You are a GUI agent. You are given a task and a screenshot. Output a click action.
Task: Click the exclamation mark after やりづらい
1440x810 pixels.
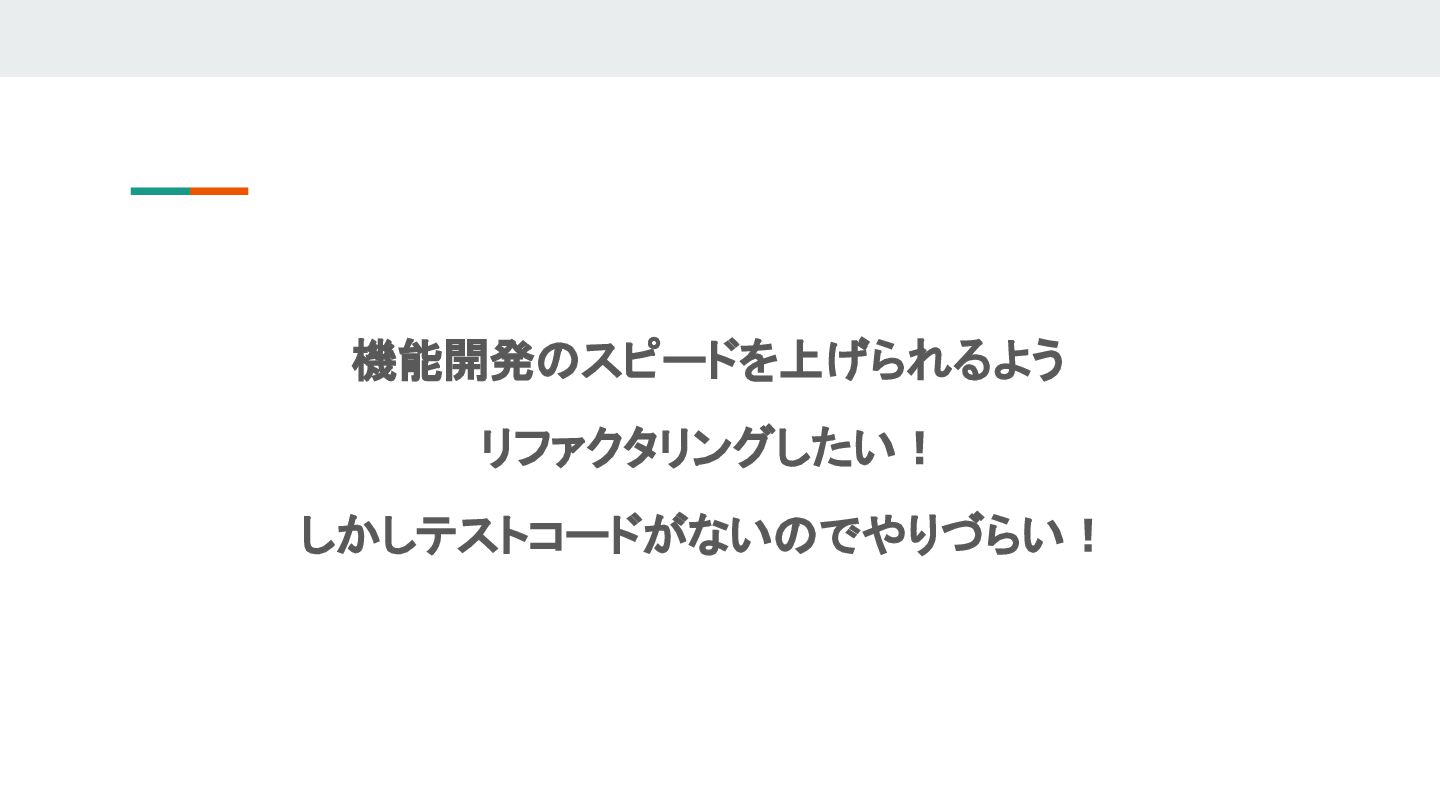pyautogui.click(x=1089, y=535)
